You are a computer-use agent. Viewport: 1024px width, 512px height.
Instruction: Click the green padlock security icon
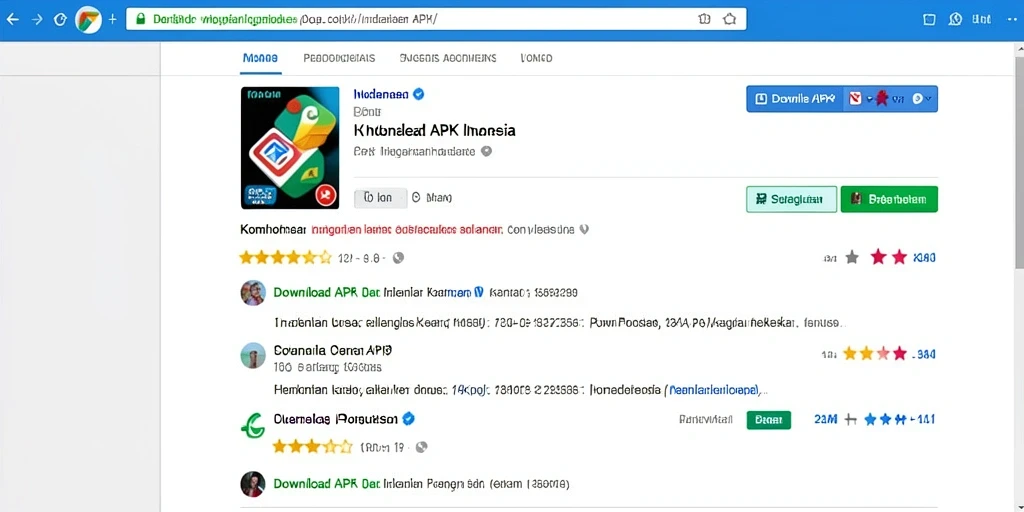(139, 20)
